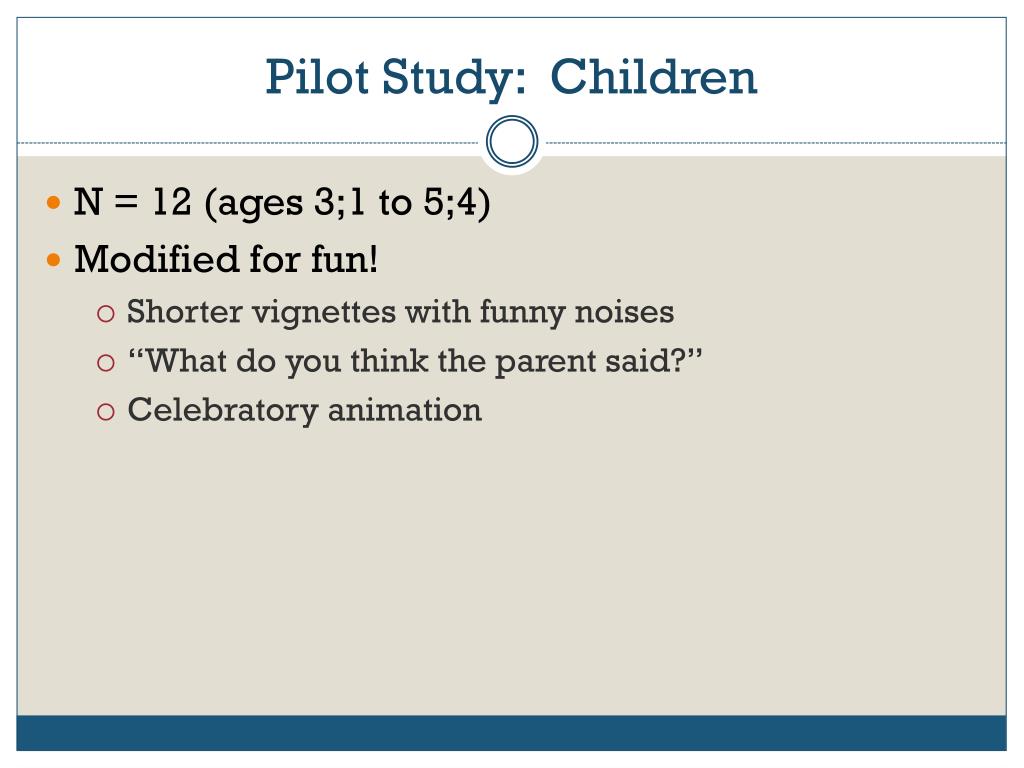Click the circle ornament below the title
The image size is (1024, 768).
point(512,142)
